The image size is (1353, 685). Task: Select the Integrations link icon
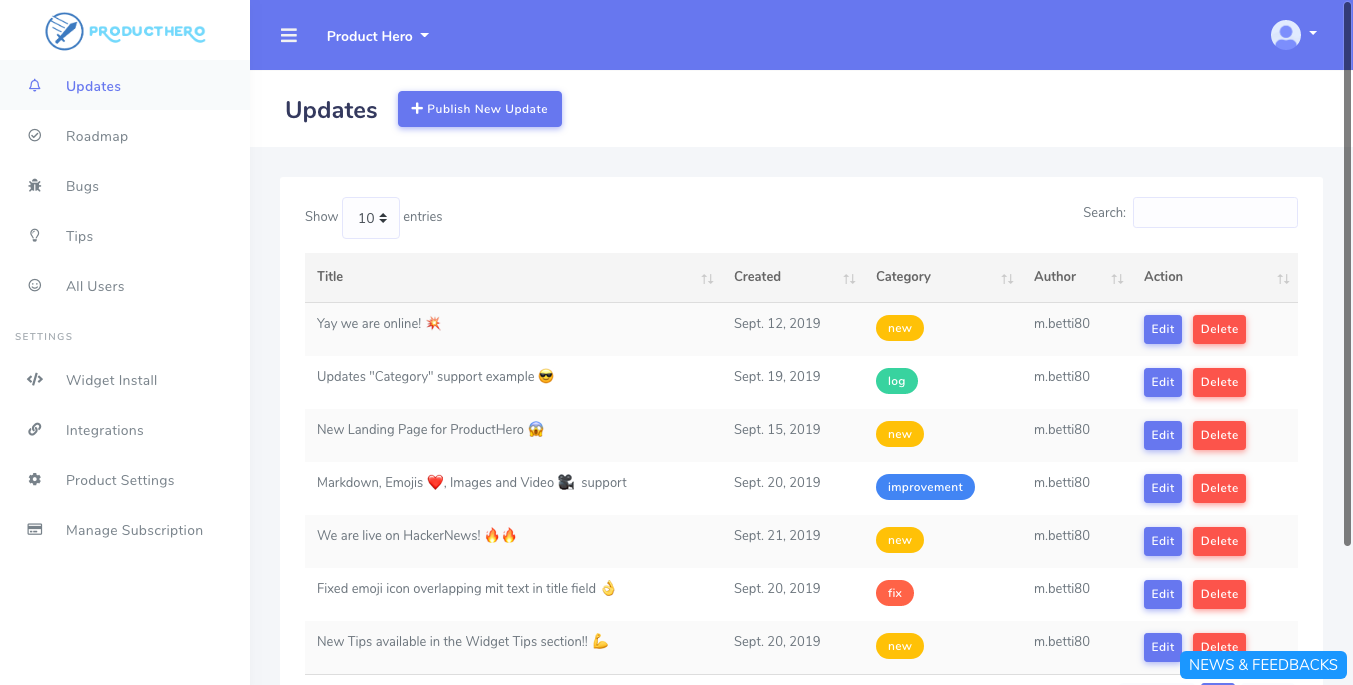[x=34, y=430]
